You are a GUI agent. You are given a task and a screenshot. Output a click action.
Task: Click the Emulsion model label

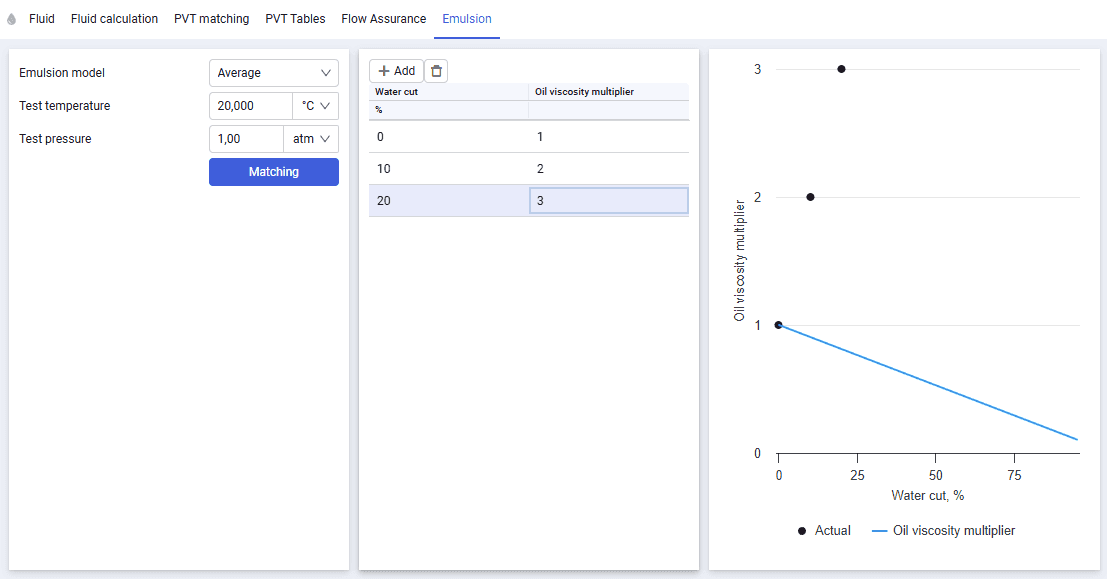tap(62, 73)
